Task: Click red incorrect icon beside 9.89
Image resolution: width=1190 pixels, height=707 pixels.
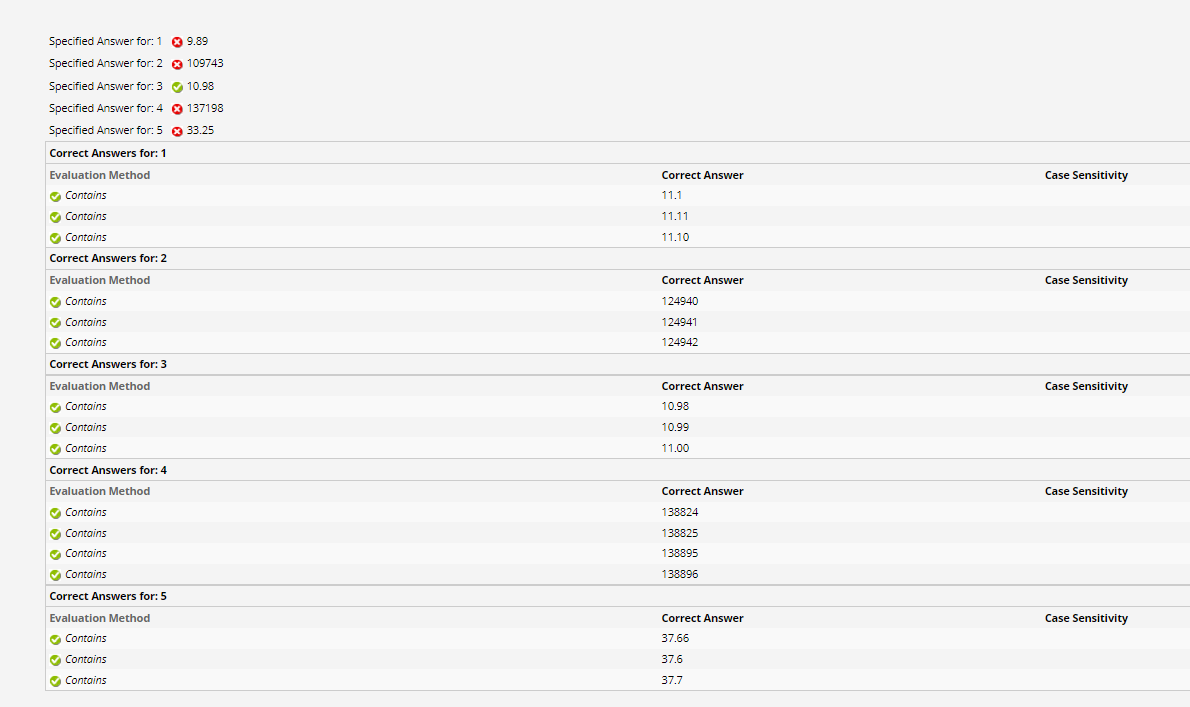Action: (177, 42)
